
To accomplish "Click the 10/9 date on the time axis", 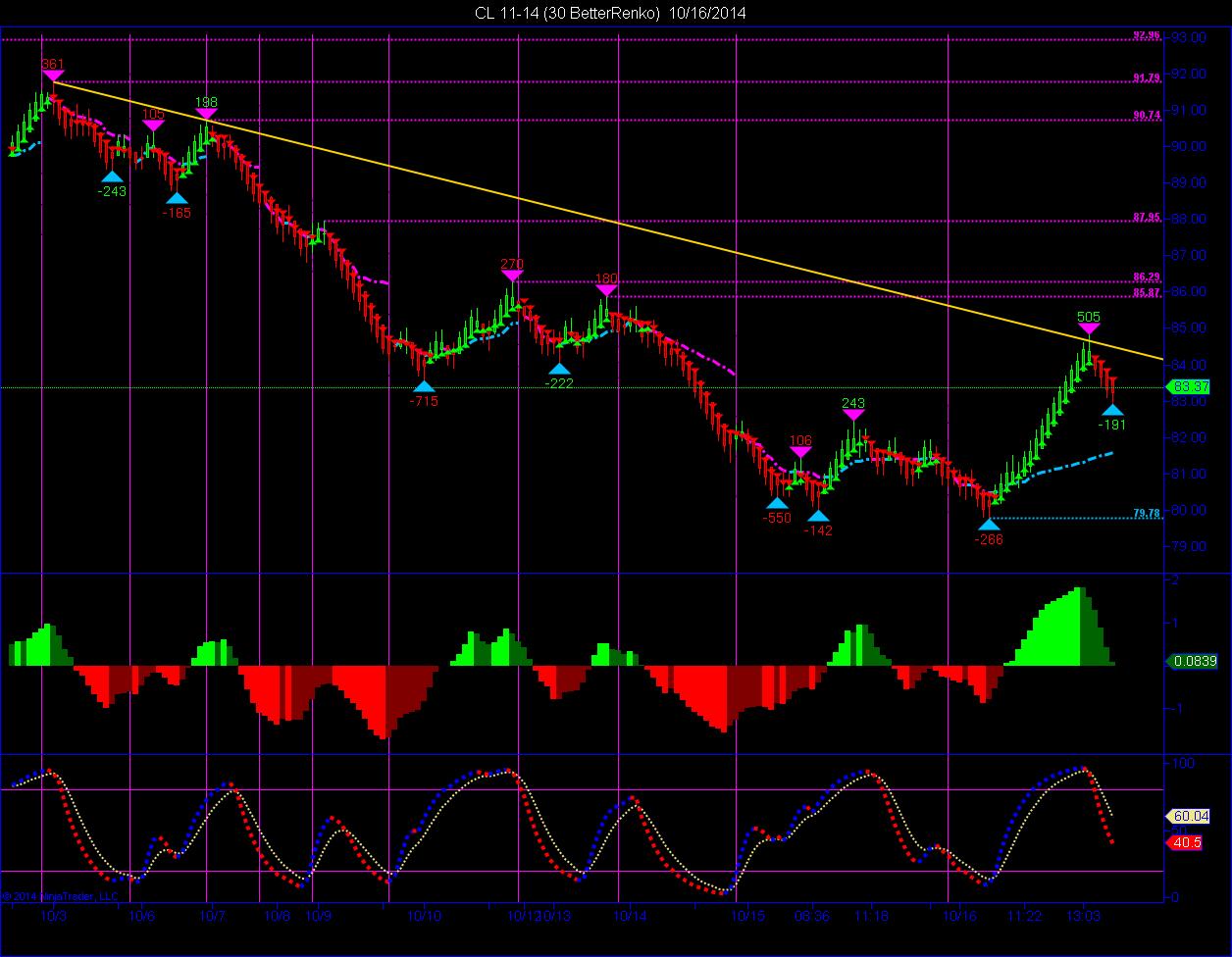I will 319,915.
